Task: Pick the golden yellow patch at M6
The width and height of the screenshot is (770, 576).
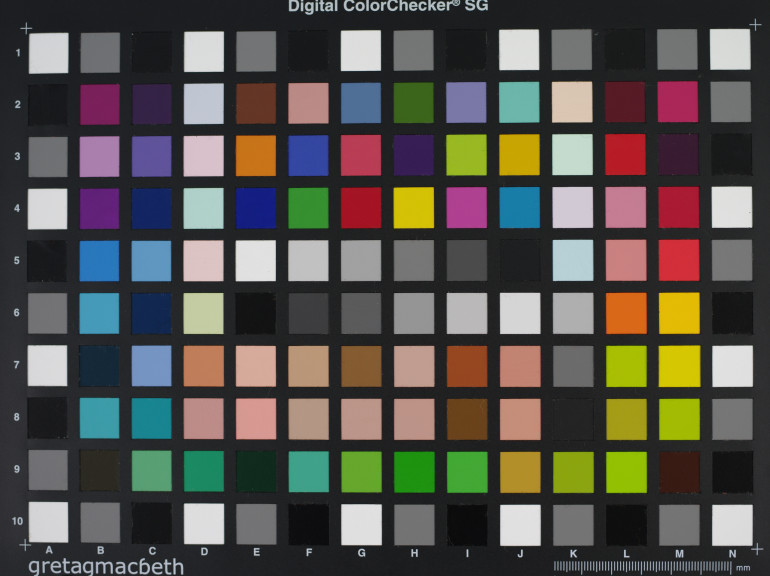Action: pyautogui.click(x=679, y=313)
